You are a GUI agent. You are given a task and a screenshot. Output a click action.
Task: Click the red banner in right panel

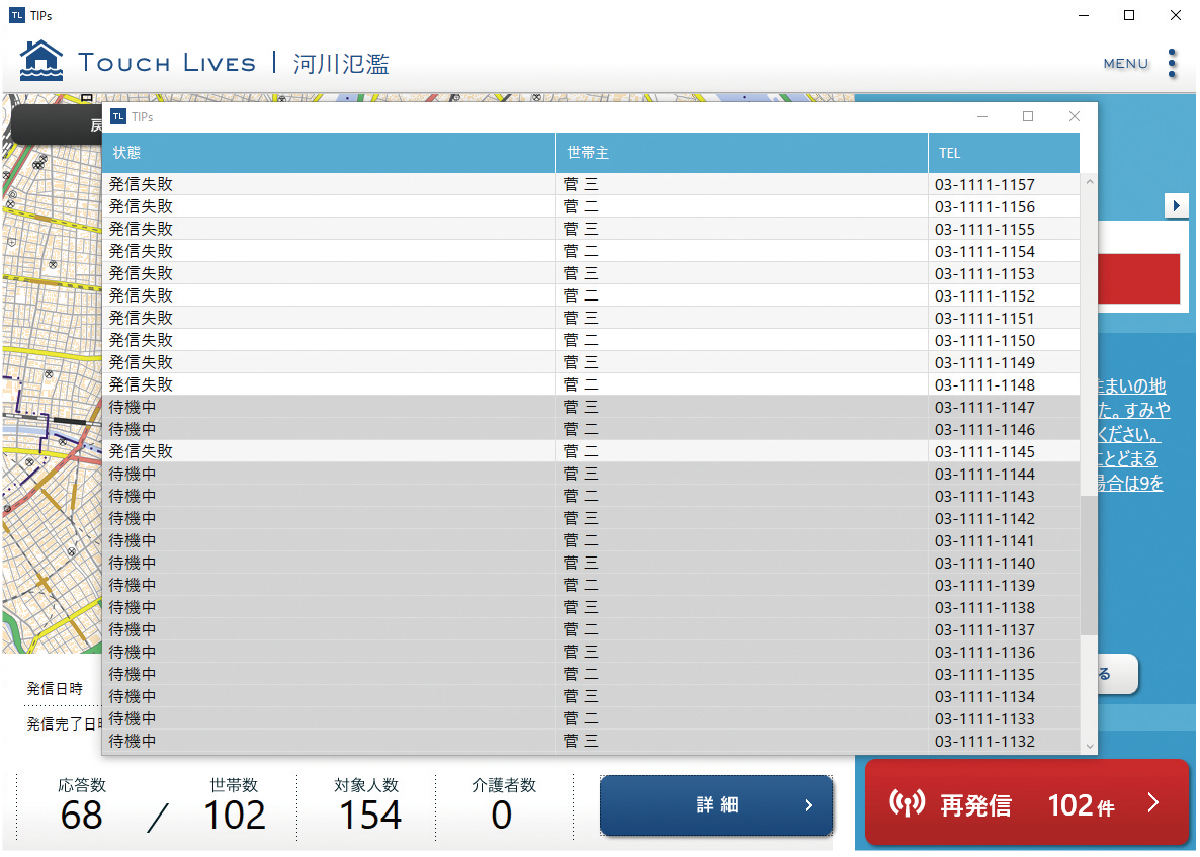[x=1139, y=279]
